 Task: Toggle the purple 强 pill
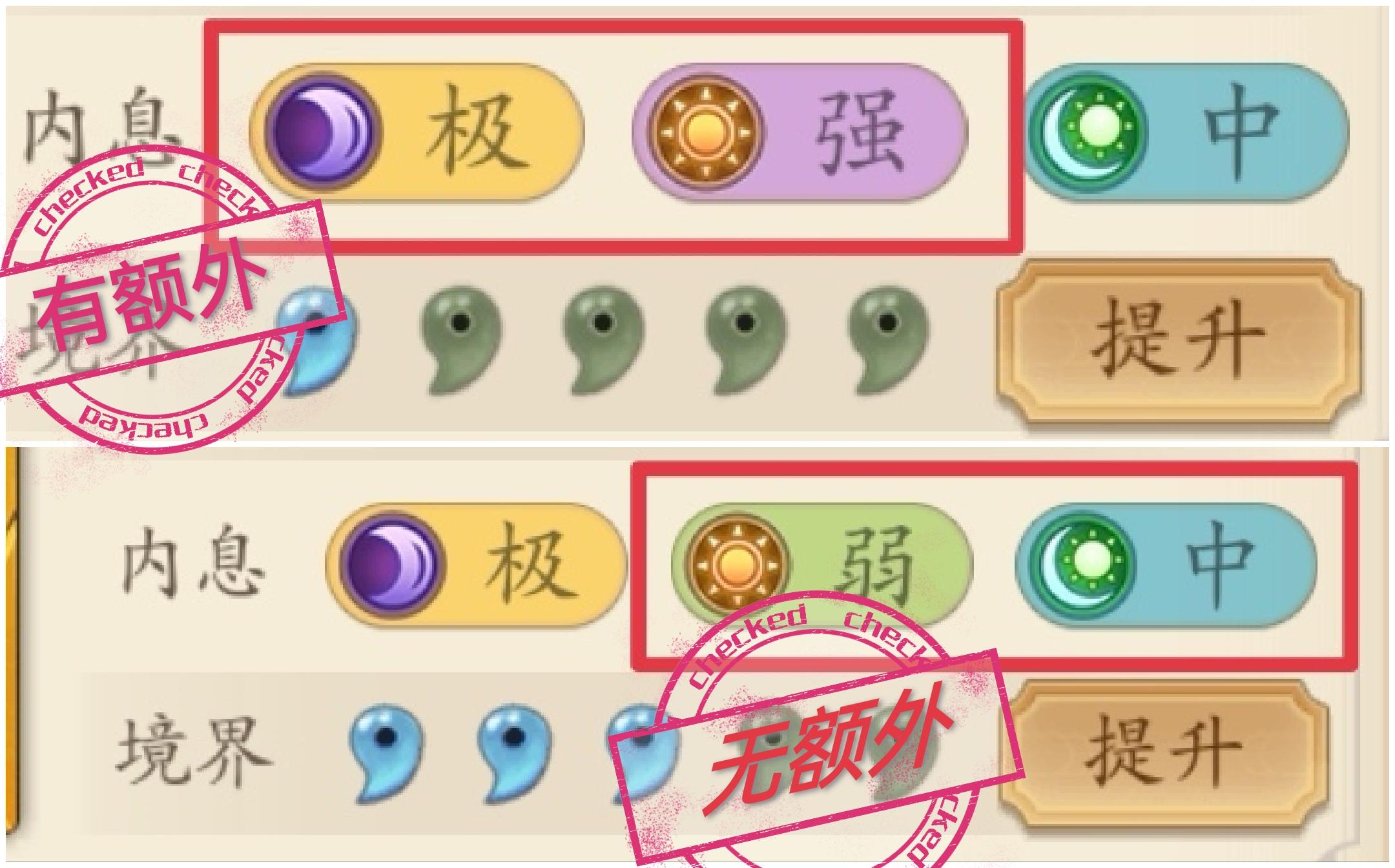tap(800, 132)
